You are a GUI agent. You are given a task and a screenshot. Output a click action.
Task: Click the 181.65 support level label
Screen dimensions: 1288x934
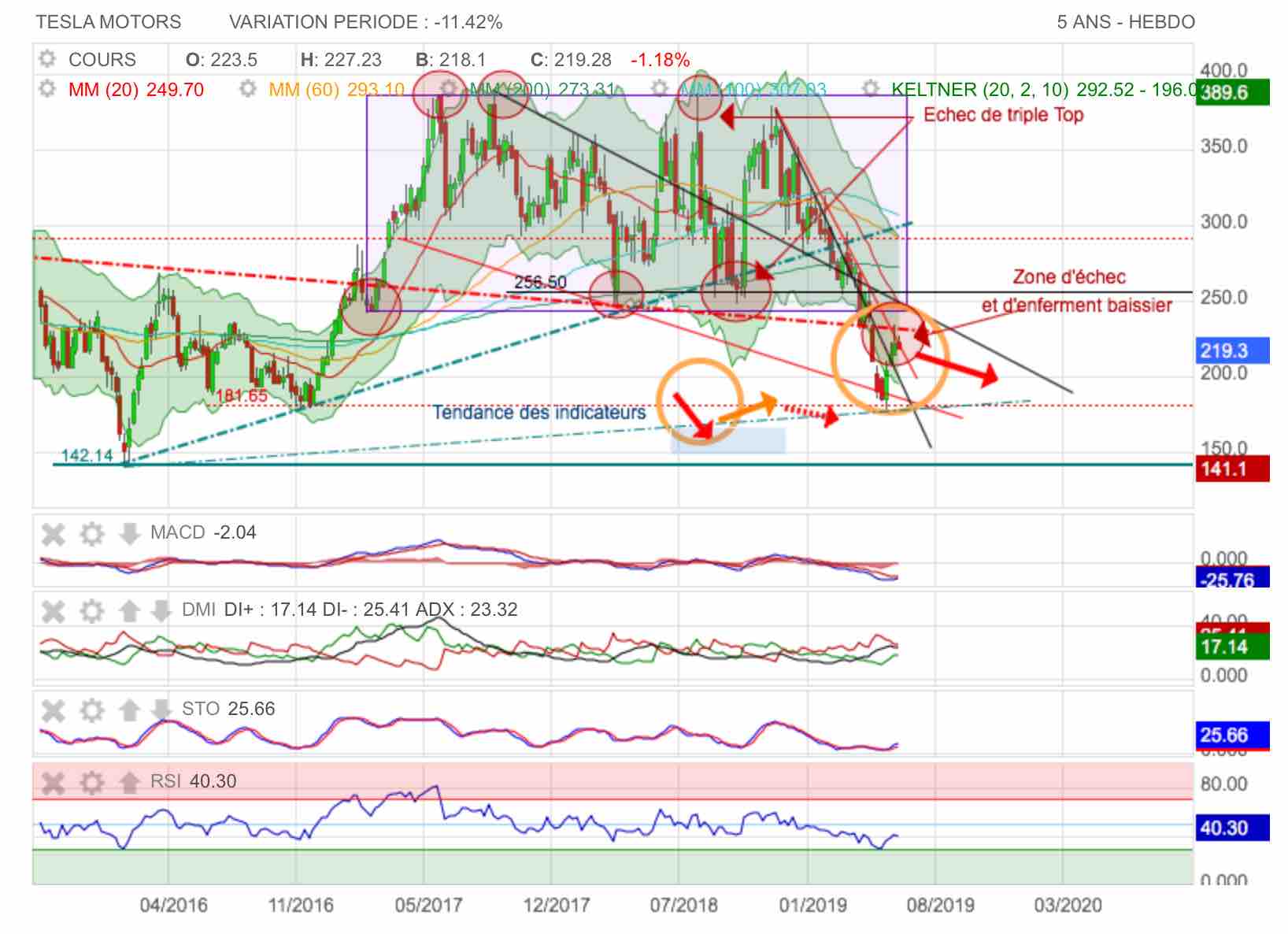(242, 395)
